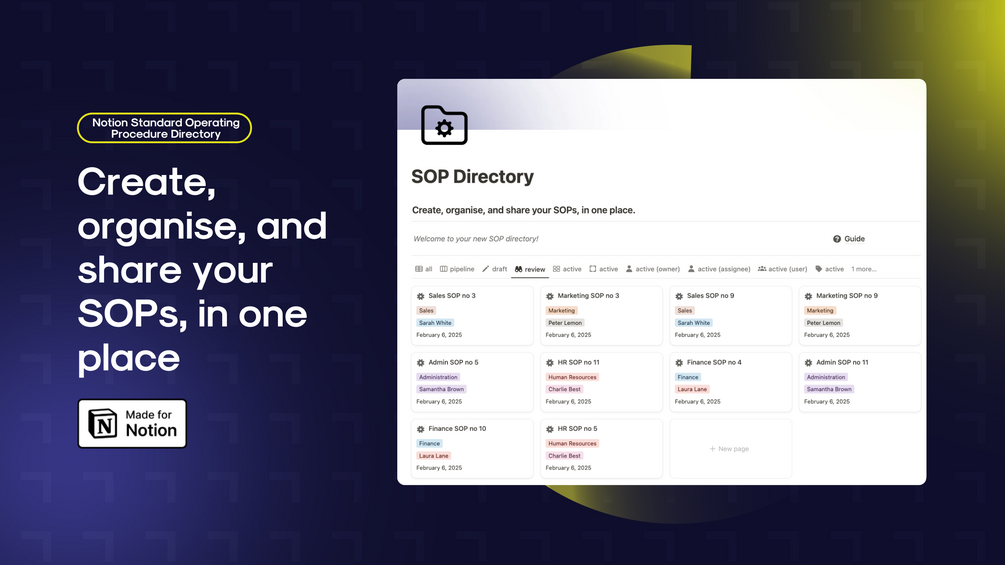
Task: Switch to the all view tab
Action: (424, 269)
